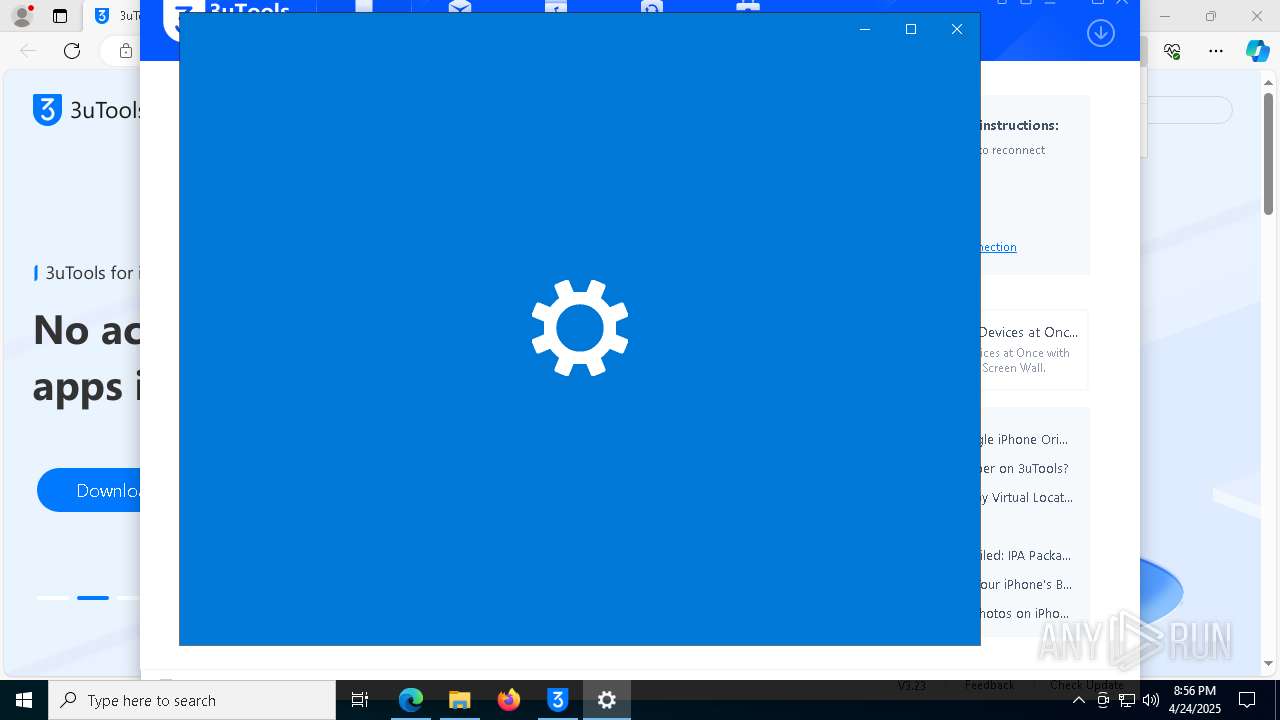The image size is (1280, 720).
Task: Open the Edge profile icon
Action: [x=22, y=16]
